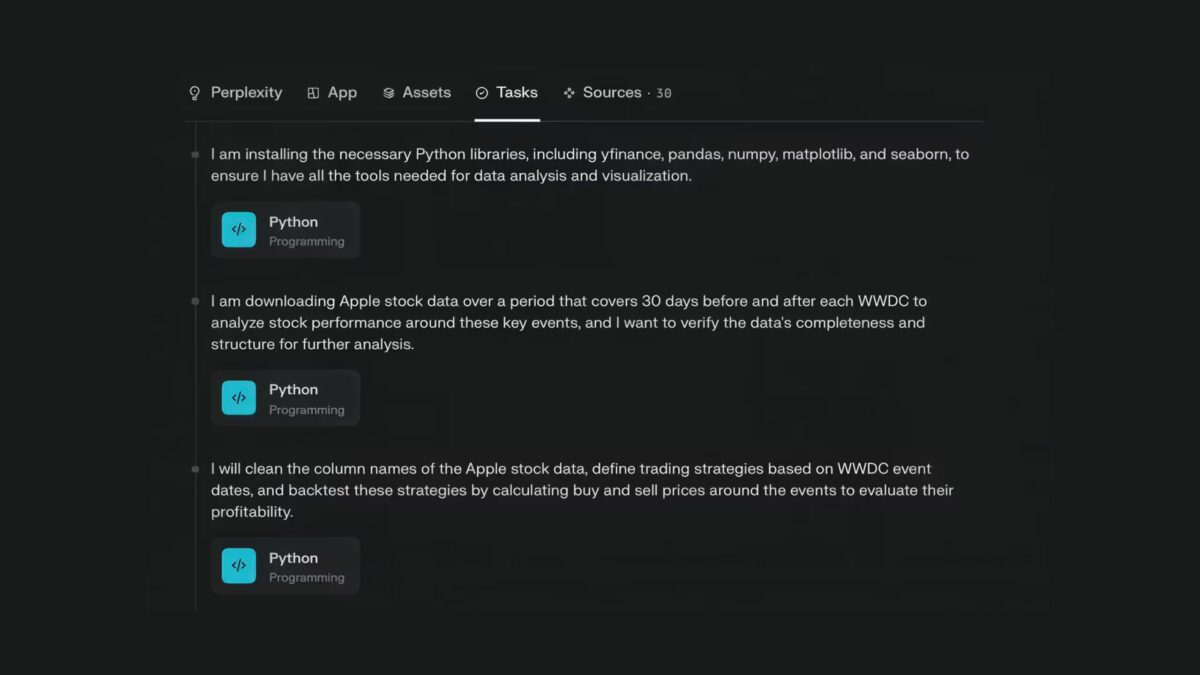Open the Assets tab label
Image resolution: width=1200 pixels, height=675 pixels.
tap(427, 93)
